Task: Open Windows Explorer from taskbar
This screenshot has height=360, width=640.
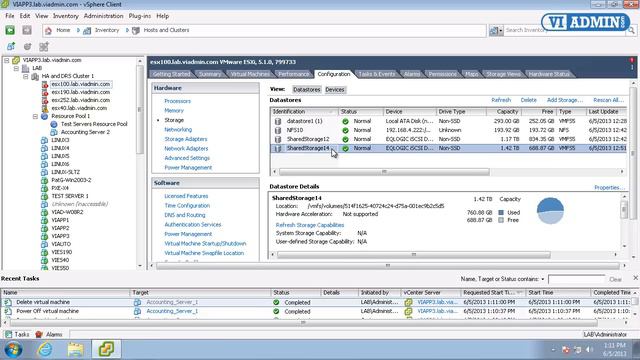Action: click(x=76, y=350)
